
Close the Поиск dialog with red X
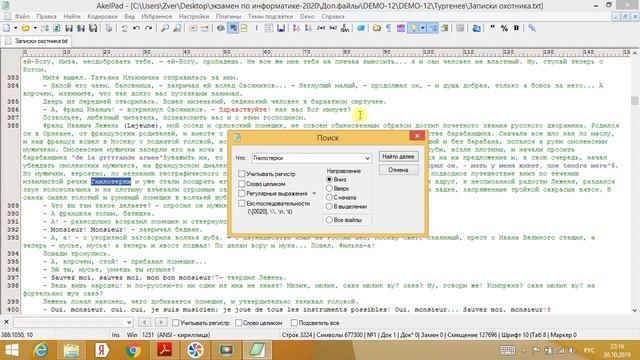(417, 136)
